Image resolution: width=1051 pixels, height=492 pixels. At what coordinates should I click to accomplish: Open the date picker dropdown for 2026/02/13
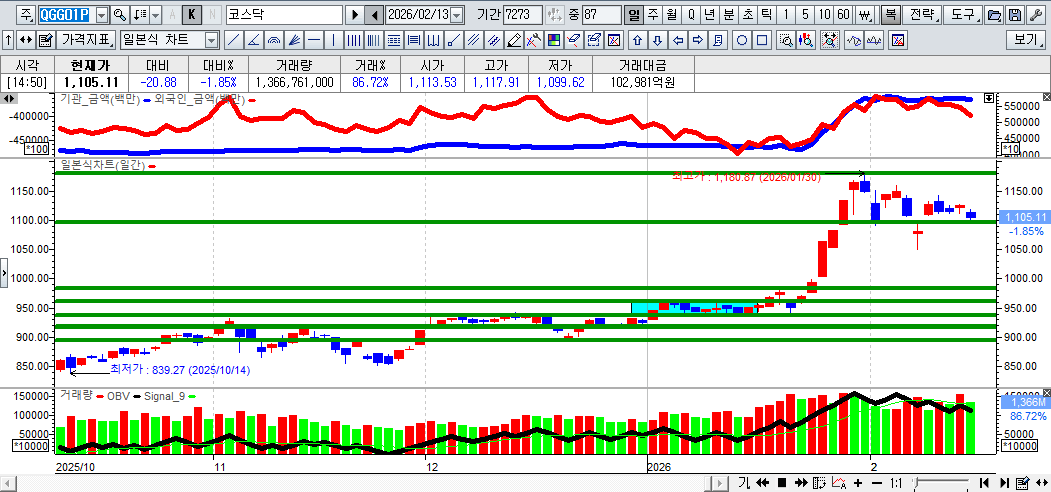click(x=457, y=15)
